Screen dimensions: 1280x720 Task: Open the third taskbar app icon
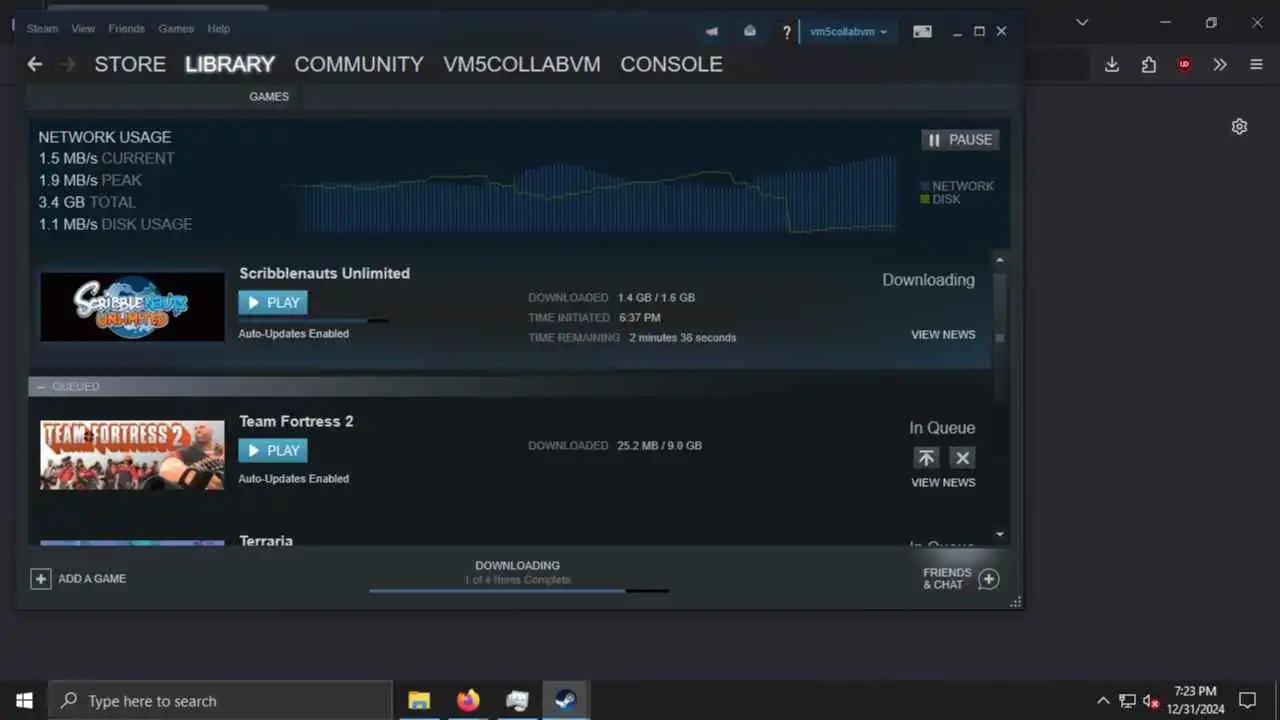pos(517,700)
